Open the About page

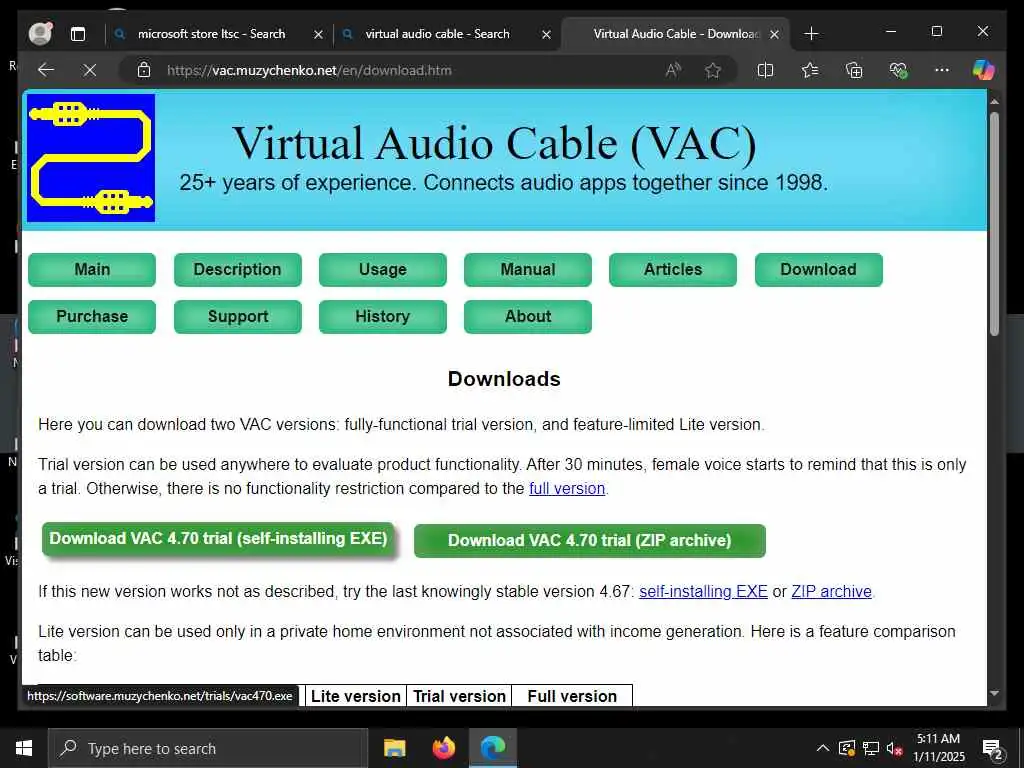(528, 317)
